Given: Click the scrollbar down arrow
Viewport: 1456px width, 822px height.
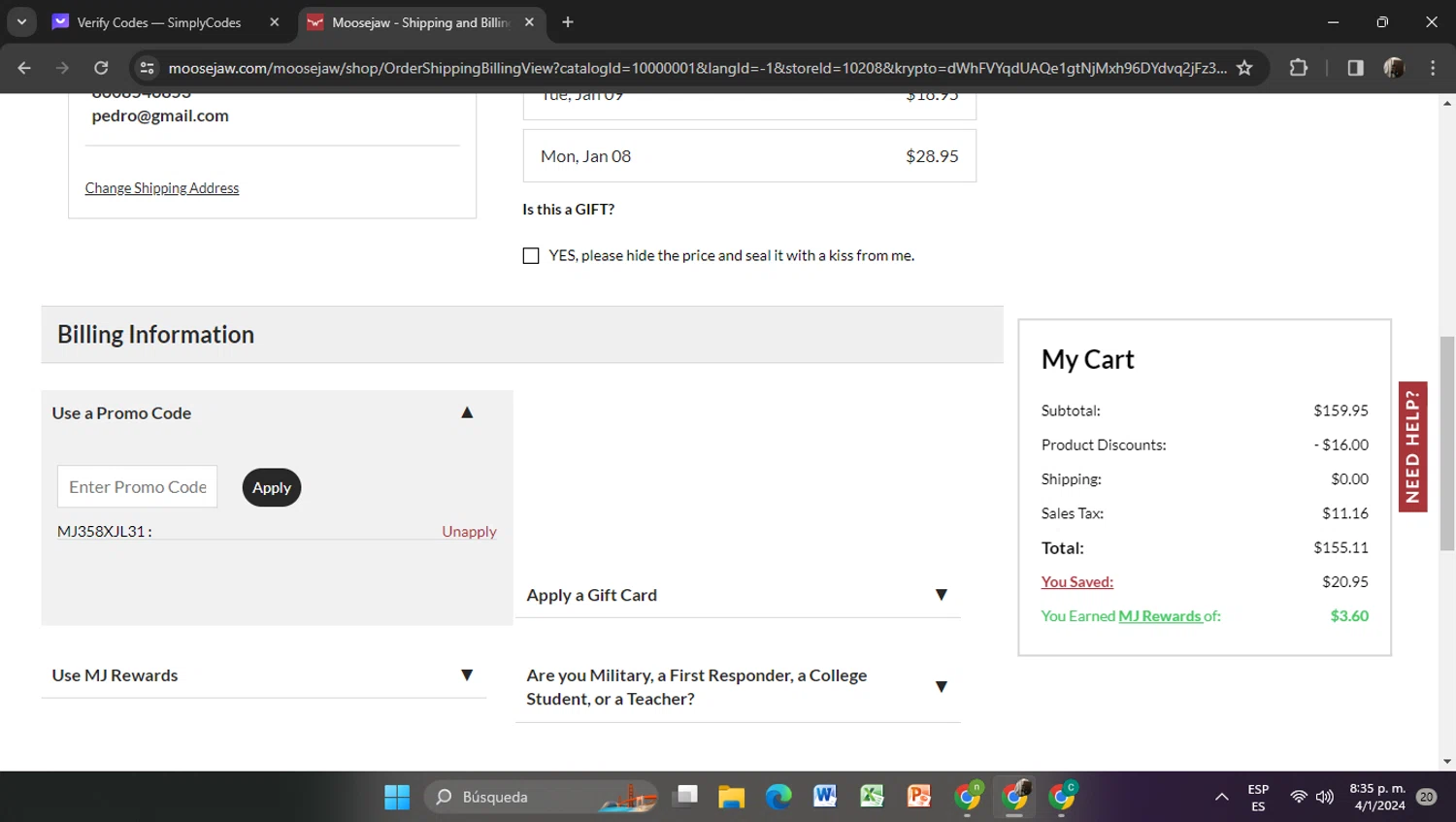Looking at the screenshot, I should tap(1447, 762).
